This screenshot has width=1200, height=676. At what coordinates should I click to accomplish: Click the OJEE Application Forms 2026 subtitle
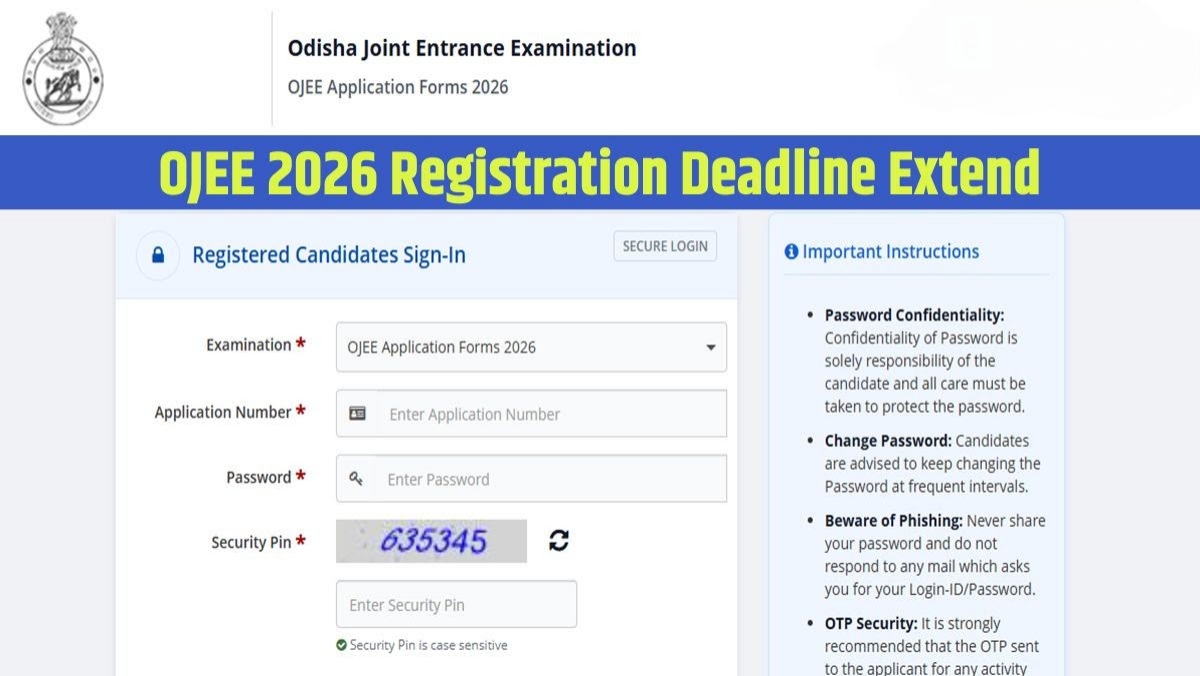[x=396, y=87]
